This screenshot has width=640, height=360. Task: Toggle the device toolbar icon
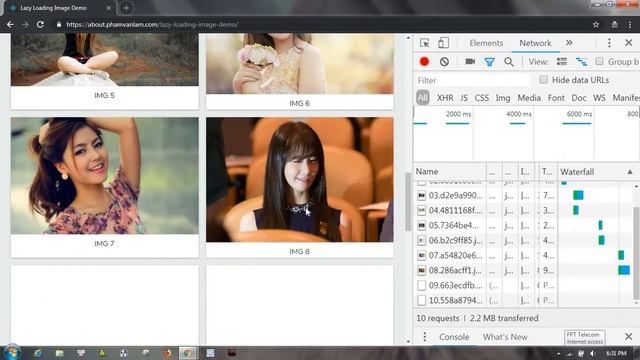coord(443,43)
